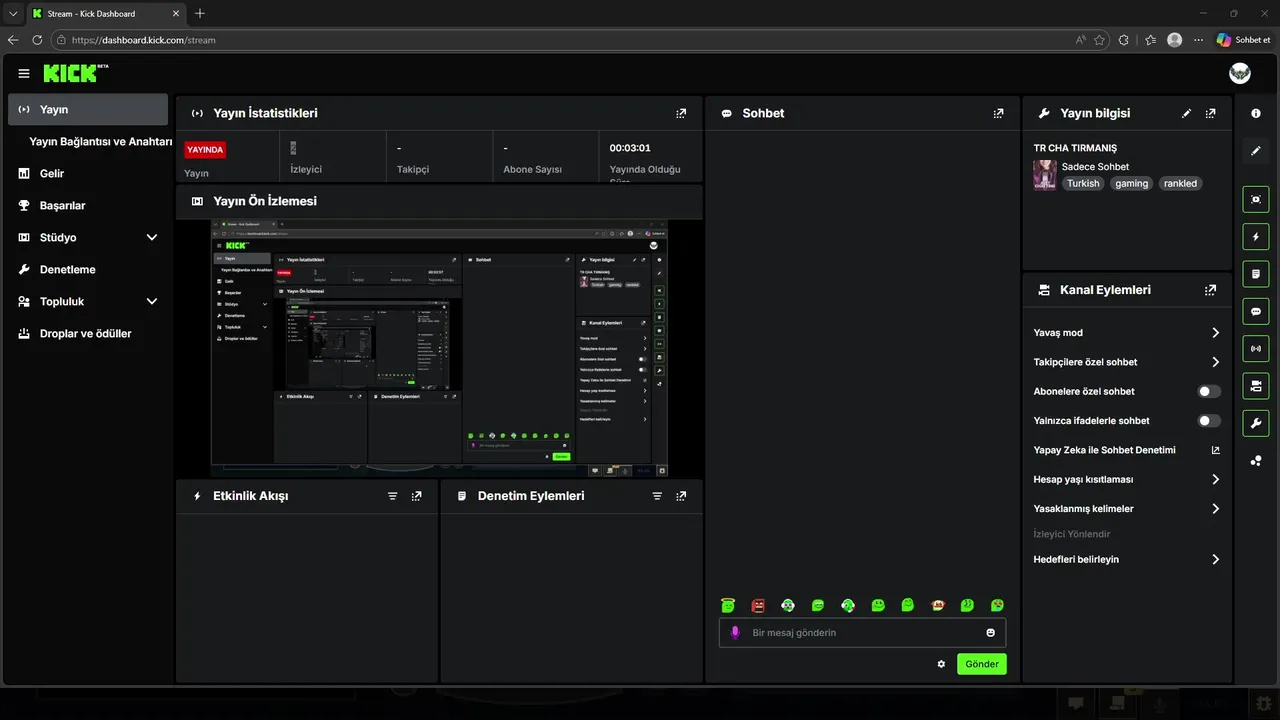The image size is (1280, 720).
Task: Open Hesap yaşı kısıtlaması settings
Action: (1127, 480)
